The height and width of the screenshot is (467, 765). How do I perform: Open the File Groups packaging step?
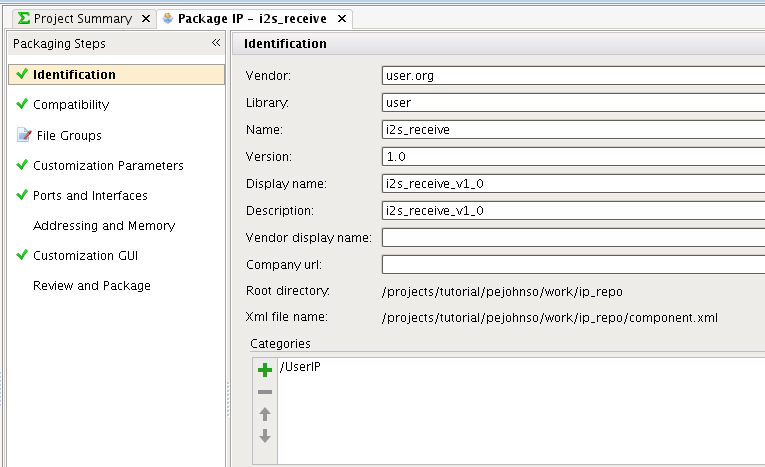(x=67, y=136)
